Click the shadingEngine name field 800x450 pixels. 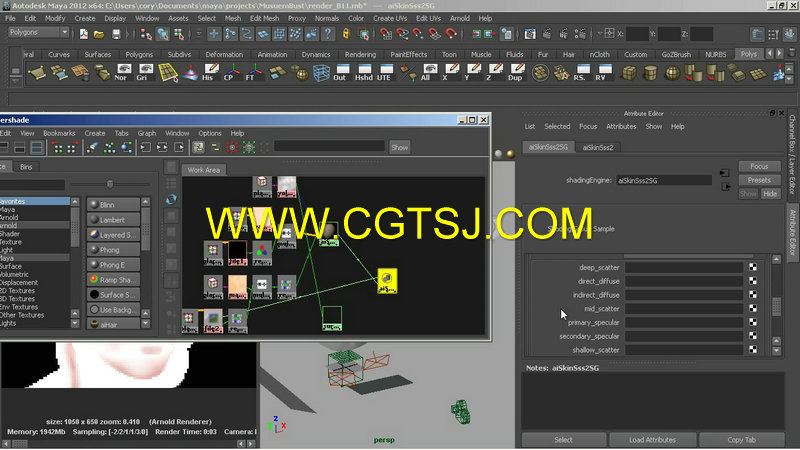664,181
